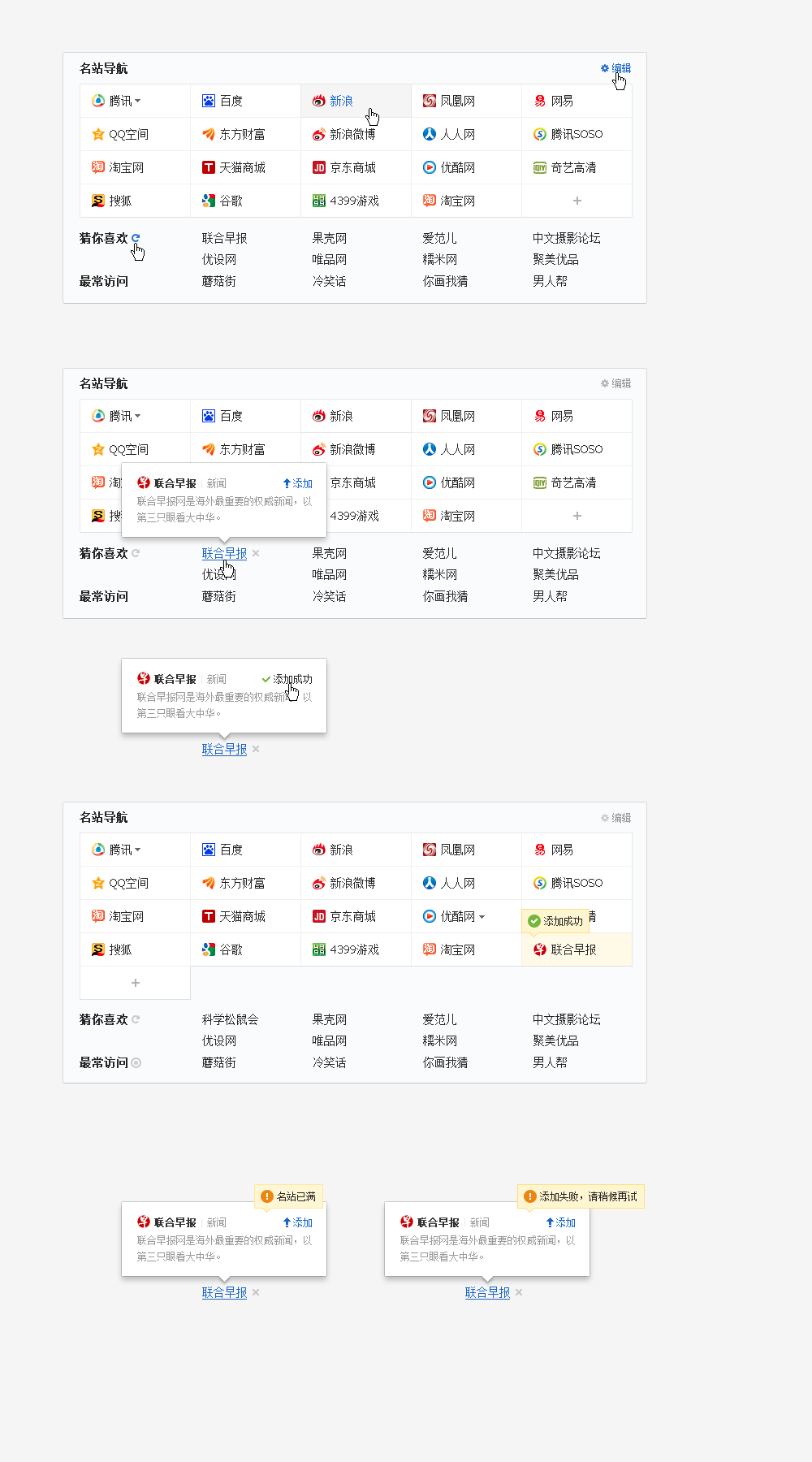Click the blue 编辑 link in top panel
812x1462 pixels.
pos(621,68)
